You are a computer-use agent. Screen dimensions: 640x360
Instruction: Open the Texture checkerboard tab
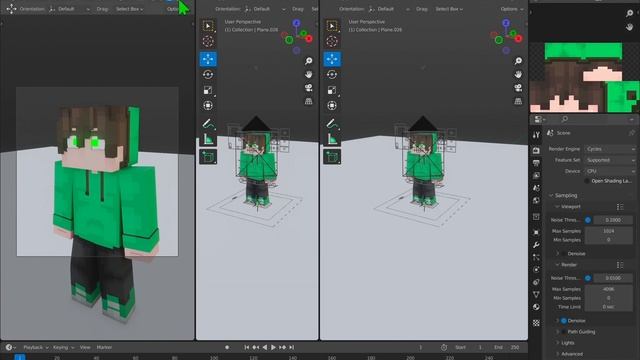point(536,323)
